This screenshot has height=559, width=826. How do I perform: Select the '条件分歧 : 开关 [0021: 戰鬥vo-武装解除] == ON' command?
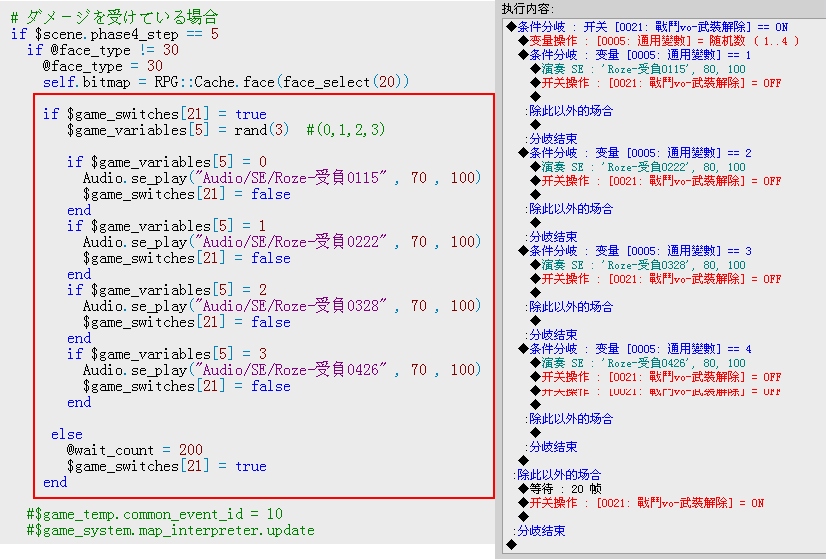pyautogui.click(x=647, y=27)
